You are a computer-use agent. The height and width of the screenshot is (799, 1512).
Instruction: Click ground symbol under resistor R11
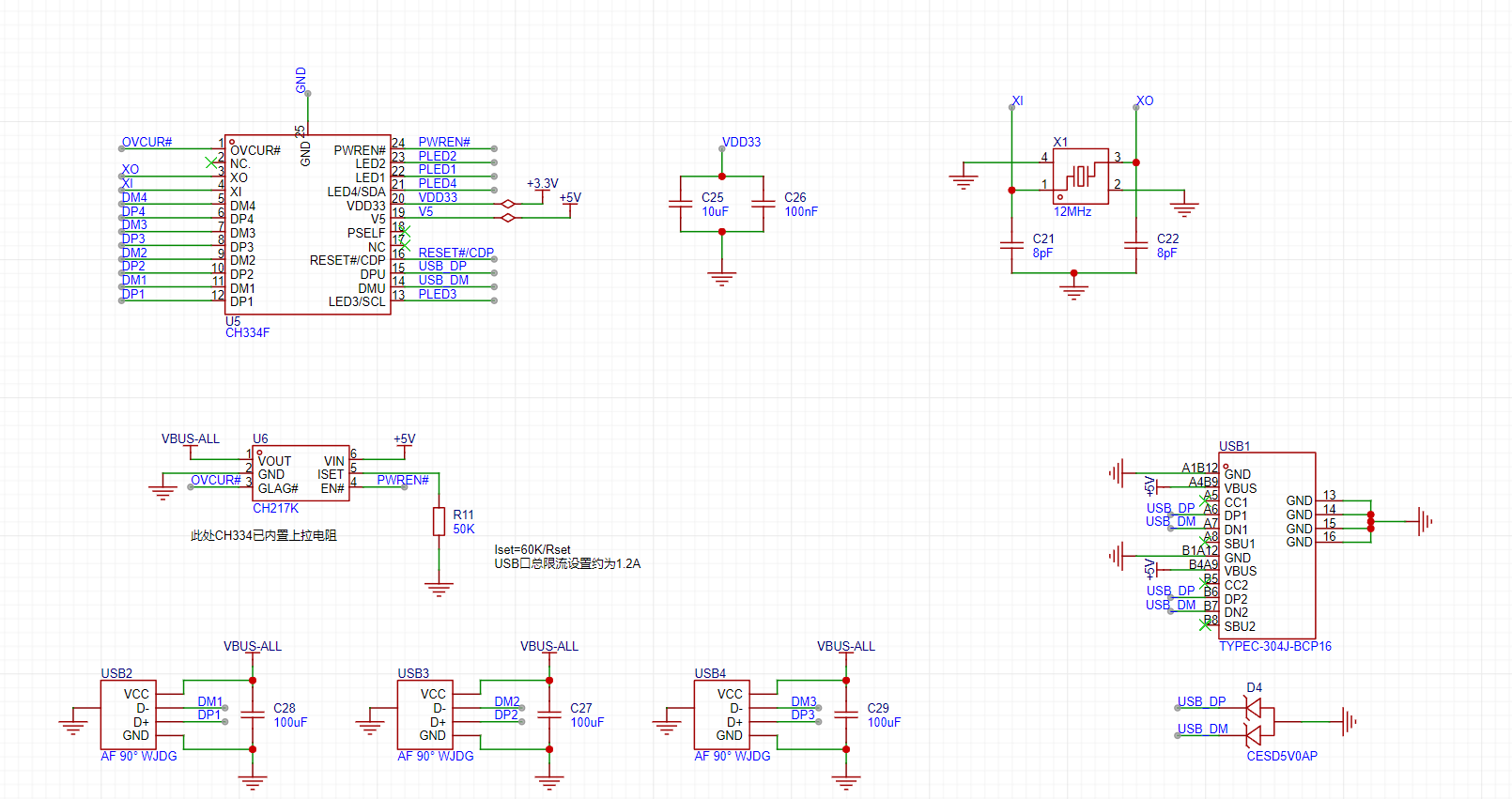(x=439, y=589)
